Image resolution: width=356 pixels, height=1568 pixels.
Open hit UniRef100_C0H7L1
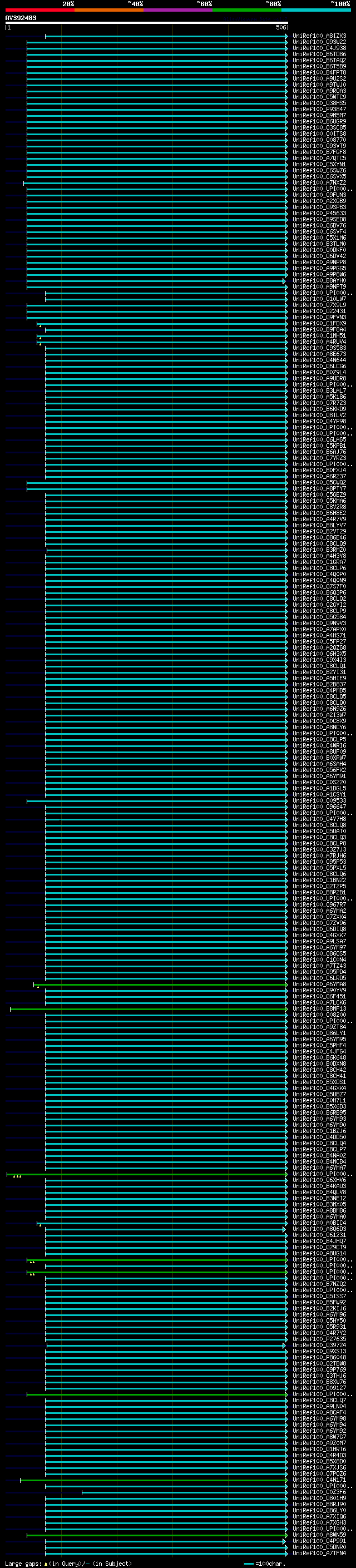point(319,1100)
